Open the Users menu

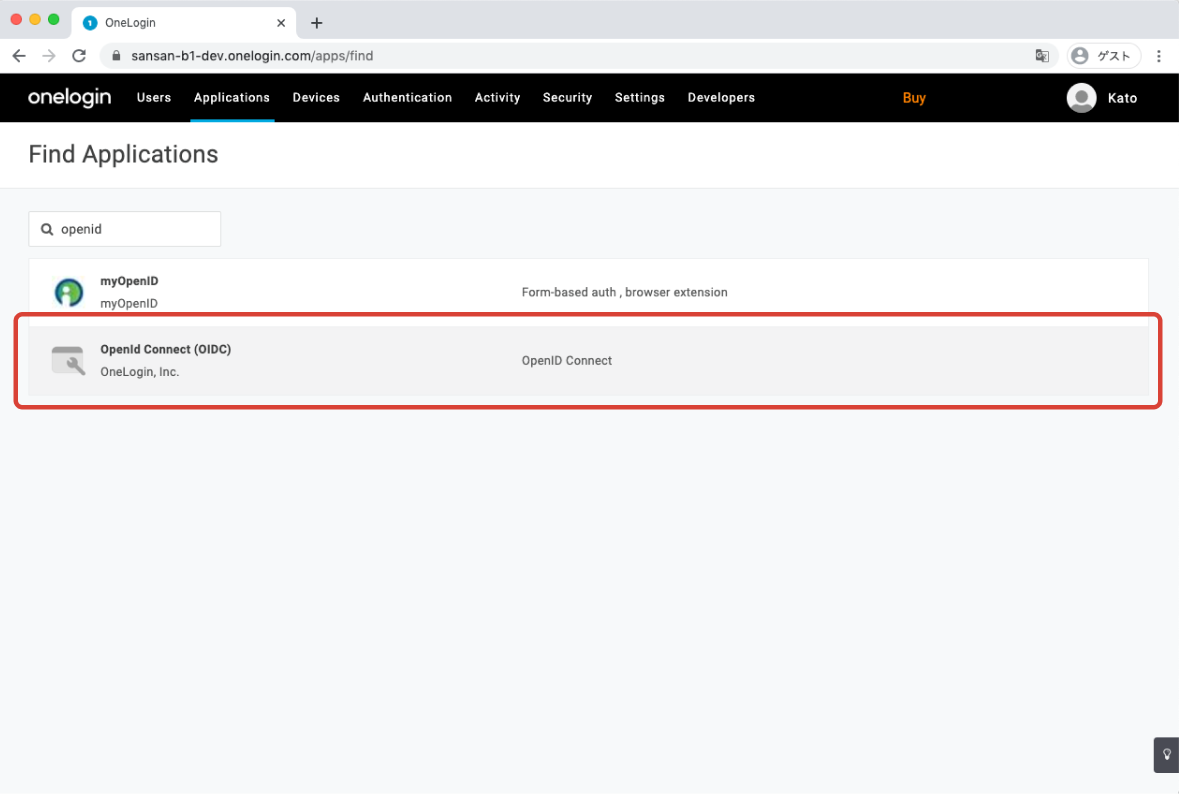[154, 98]
